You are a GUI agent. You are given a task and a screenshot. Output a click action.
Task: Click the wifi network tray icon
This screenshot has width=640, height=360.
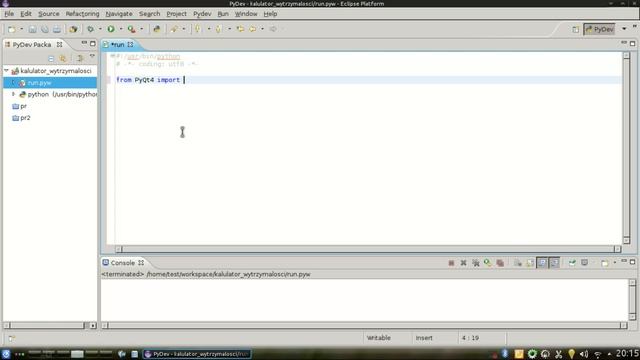coord(597,354)
